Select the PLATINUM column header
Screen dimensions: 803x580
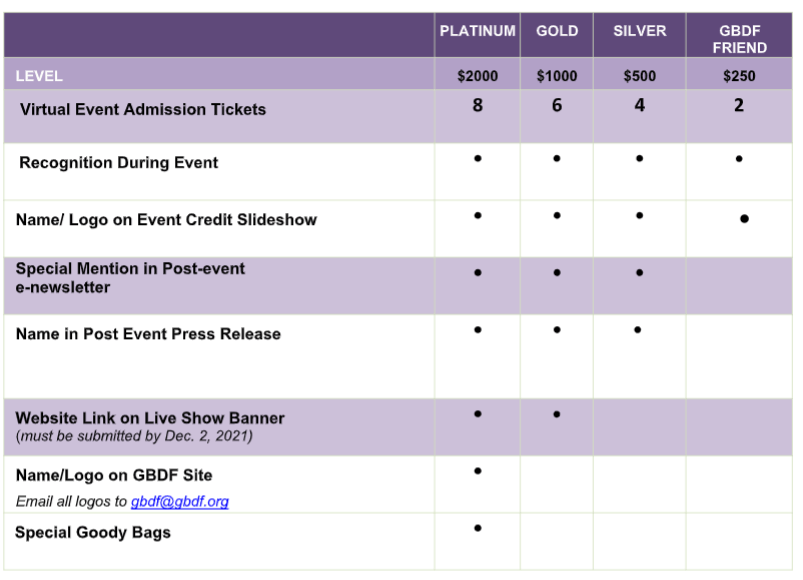coord(477,31)
